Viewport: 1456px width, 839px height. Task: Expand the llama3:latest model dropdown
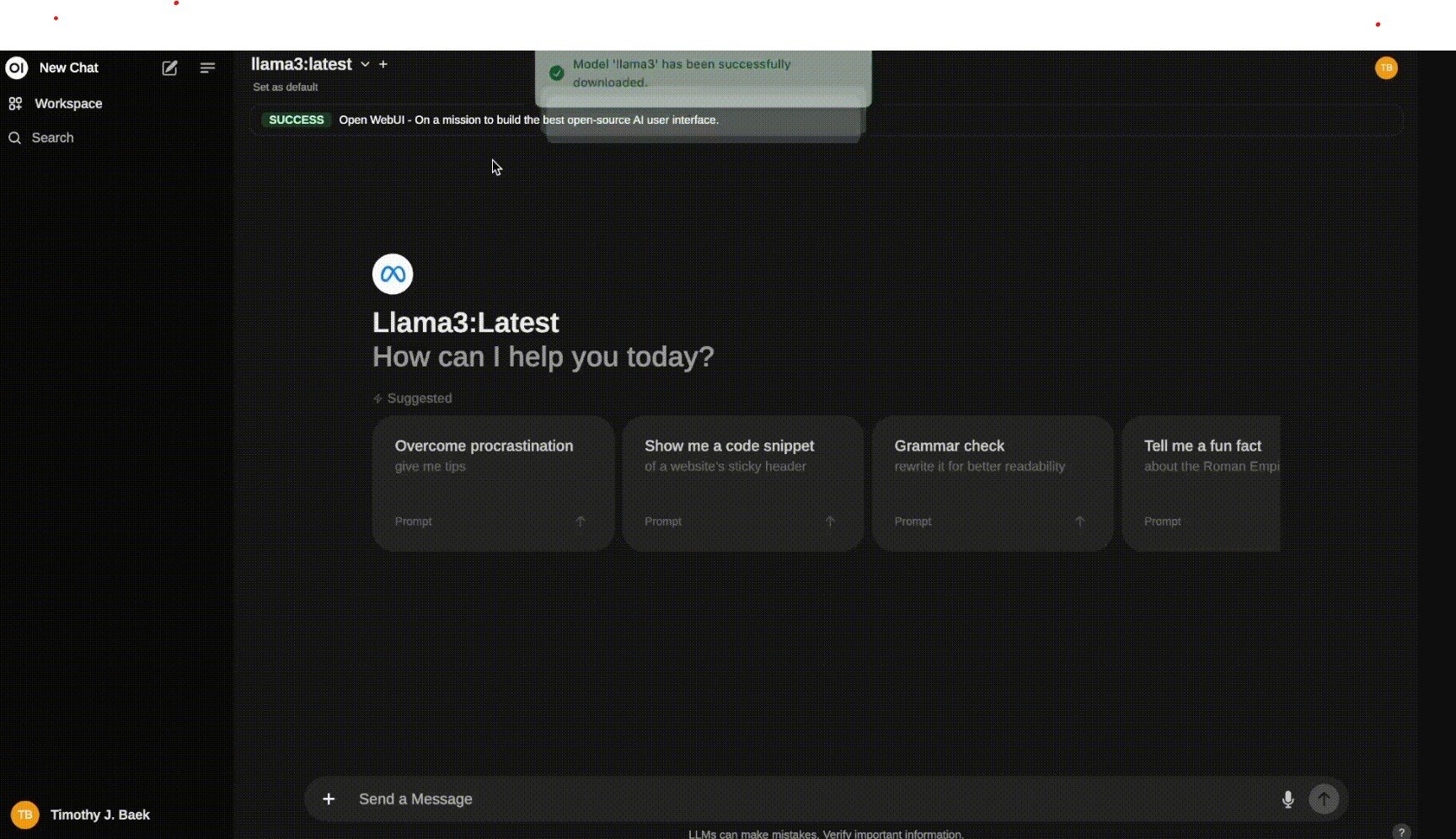(365, 65)
